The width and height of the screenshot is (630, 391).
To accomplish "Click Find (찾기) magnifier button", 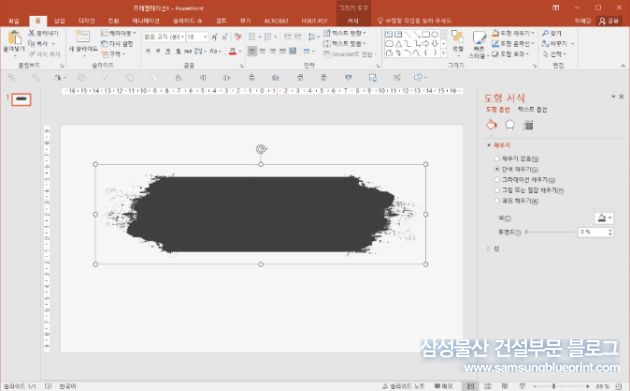I will [x=552, y=33].
